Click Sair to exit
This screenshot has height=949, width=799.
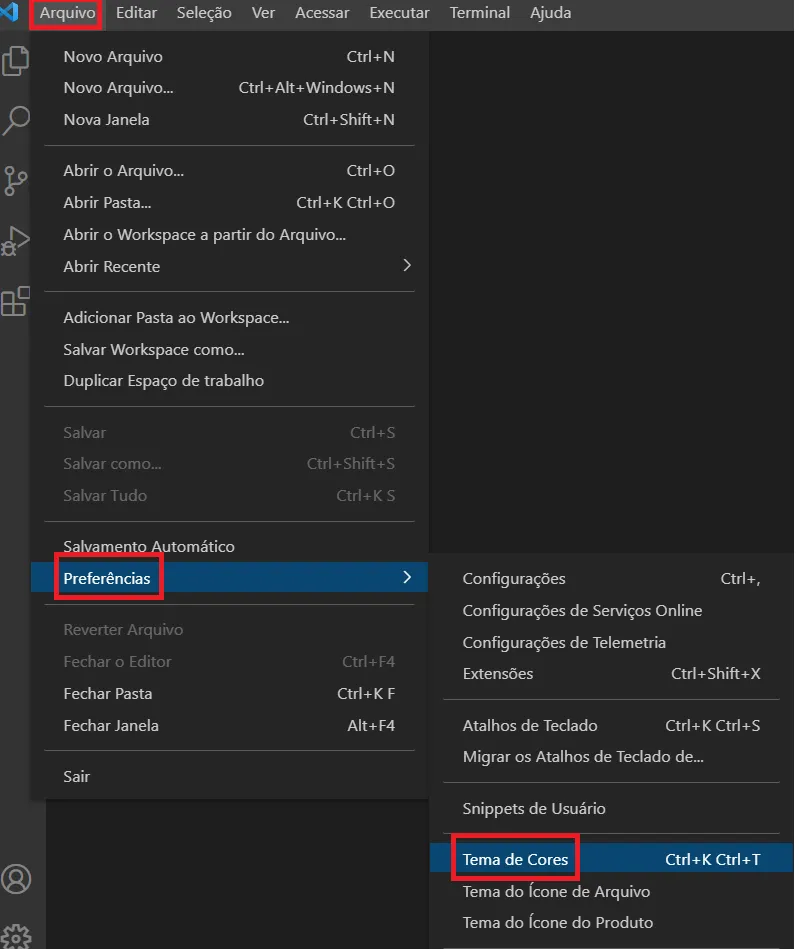[229, 777]
